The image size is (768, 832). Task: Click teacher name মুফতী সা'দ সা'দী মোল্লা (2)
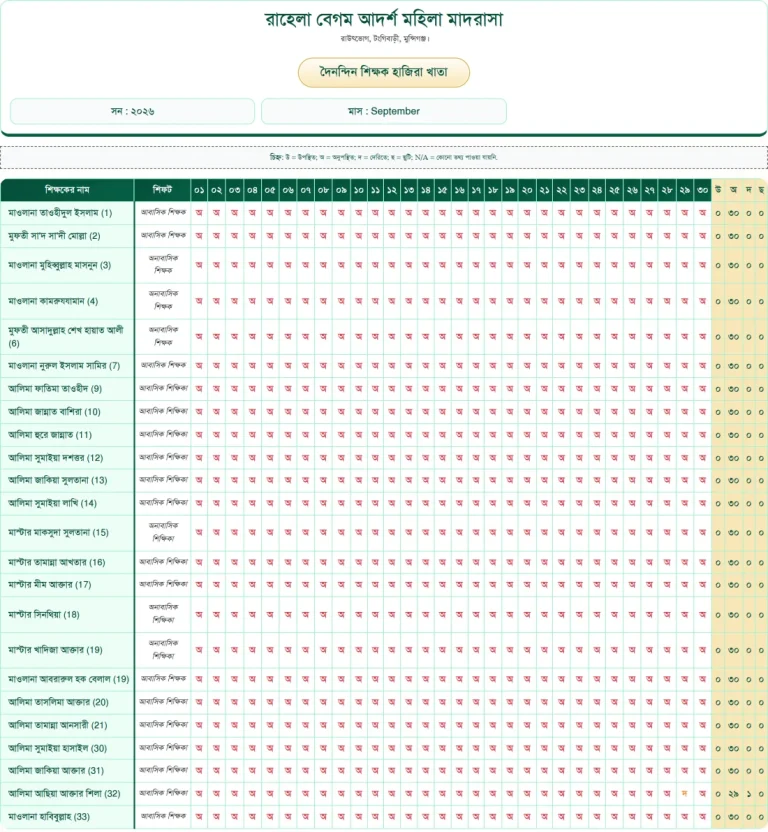(x=54, y=236)
